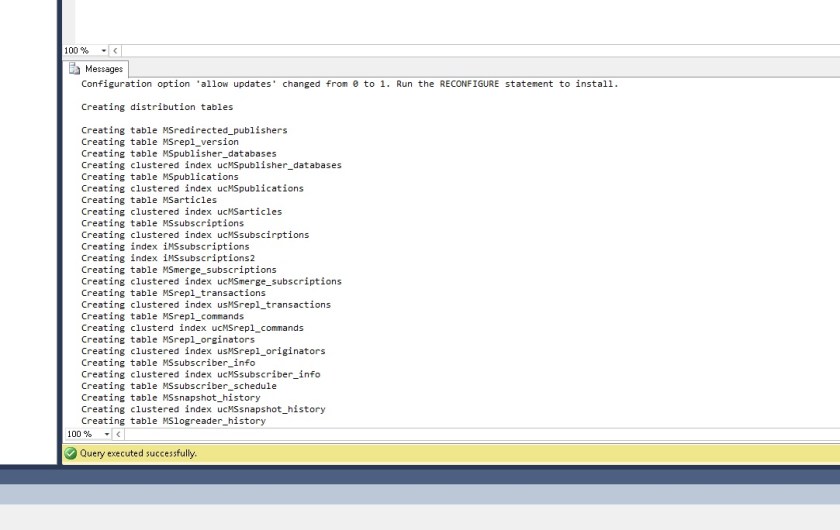This screenshot has height=530, width=840.
Task: Open the Messages pane zoom dropdown at bottom
Action: pos(105,434)
